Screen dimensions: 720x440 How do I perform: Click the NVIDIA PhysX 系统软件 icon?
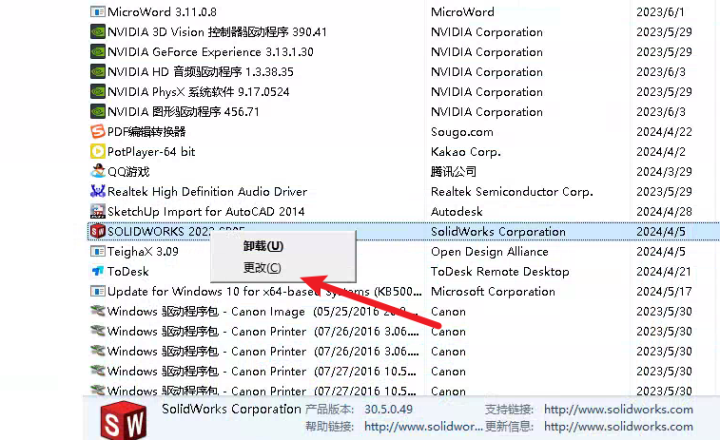pos(97,92)
